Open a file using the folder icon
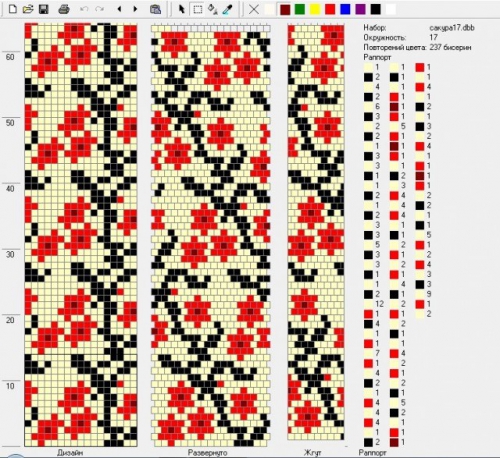 point(28,9)
